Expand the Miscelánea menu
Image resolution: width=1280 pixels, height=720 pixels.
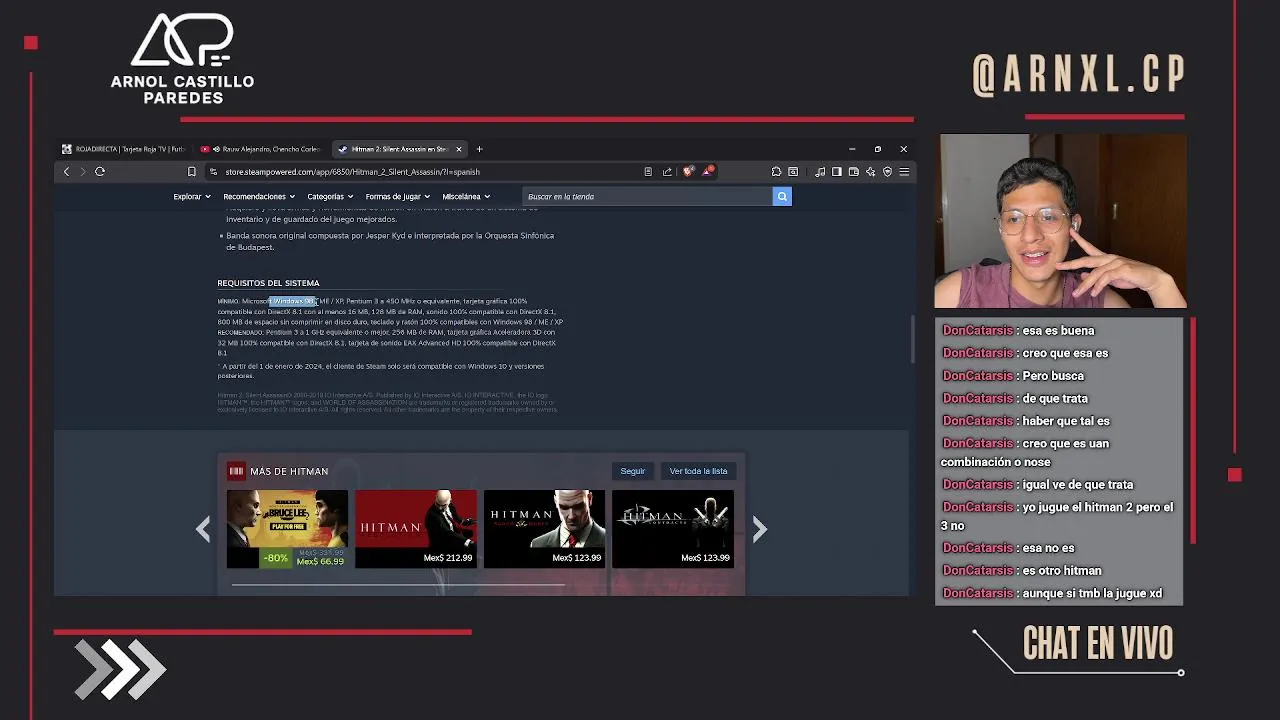466,197
